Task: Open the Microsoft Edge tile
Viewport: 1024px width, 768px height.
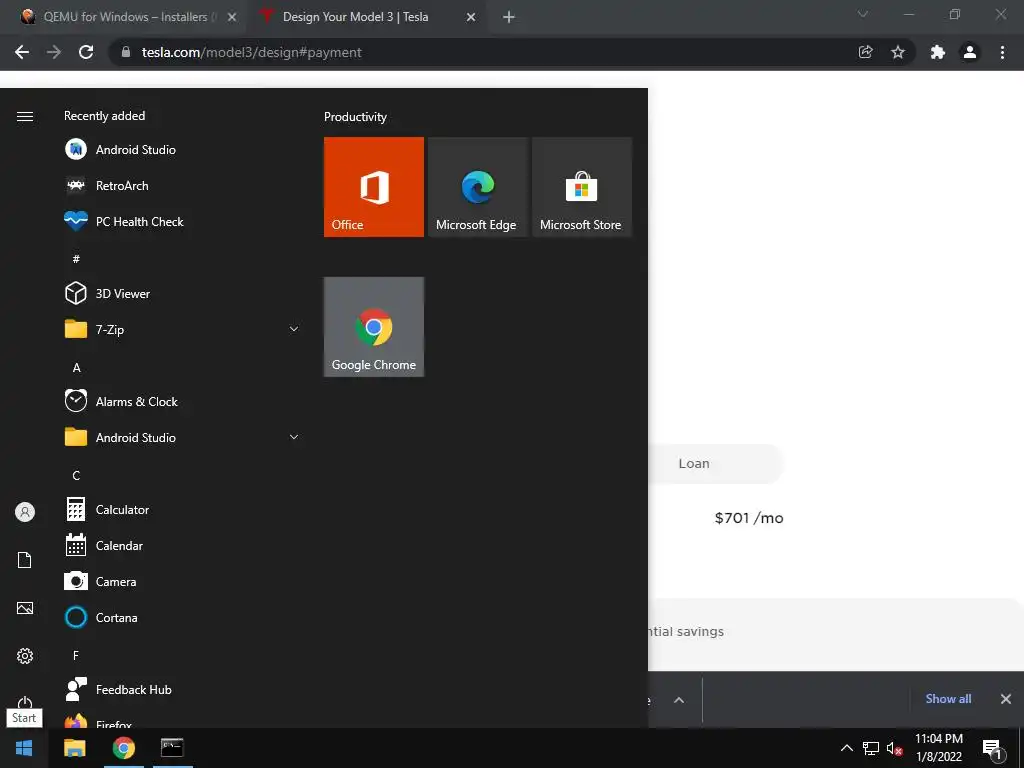Action: coord(477,187)
